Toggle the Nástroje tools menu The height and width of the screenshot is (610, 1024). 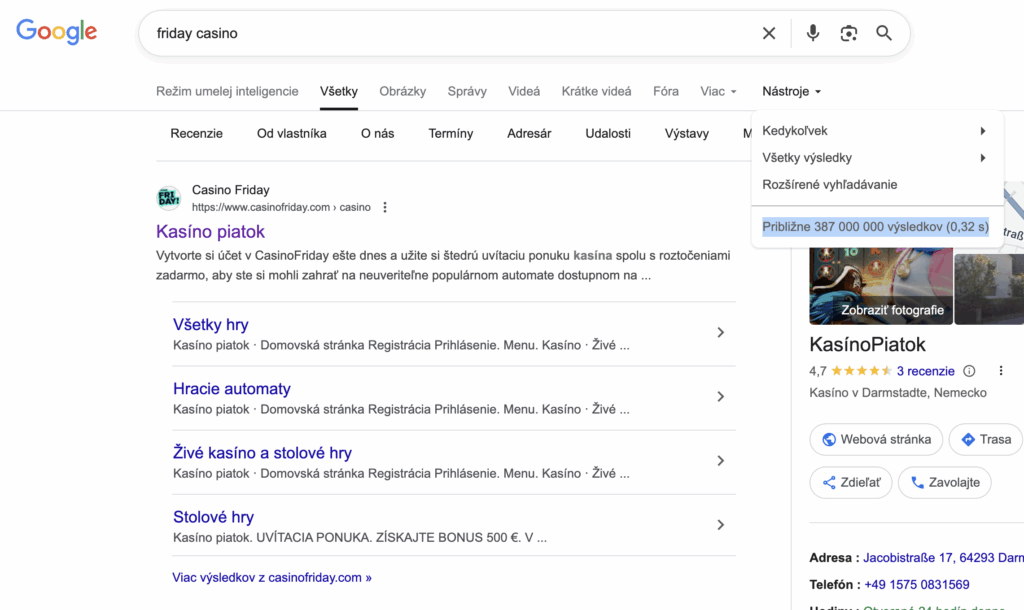coord(791,91)
